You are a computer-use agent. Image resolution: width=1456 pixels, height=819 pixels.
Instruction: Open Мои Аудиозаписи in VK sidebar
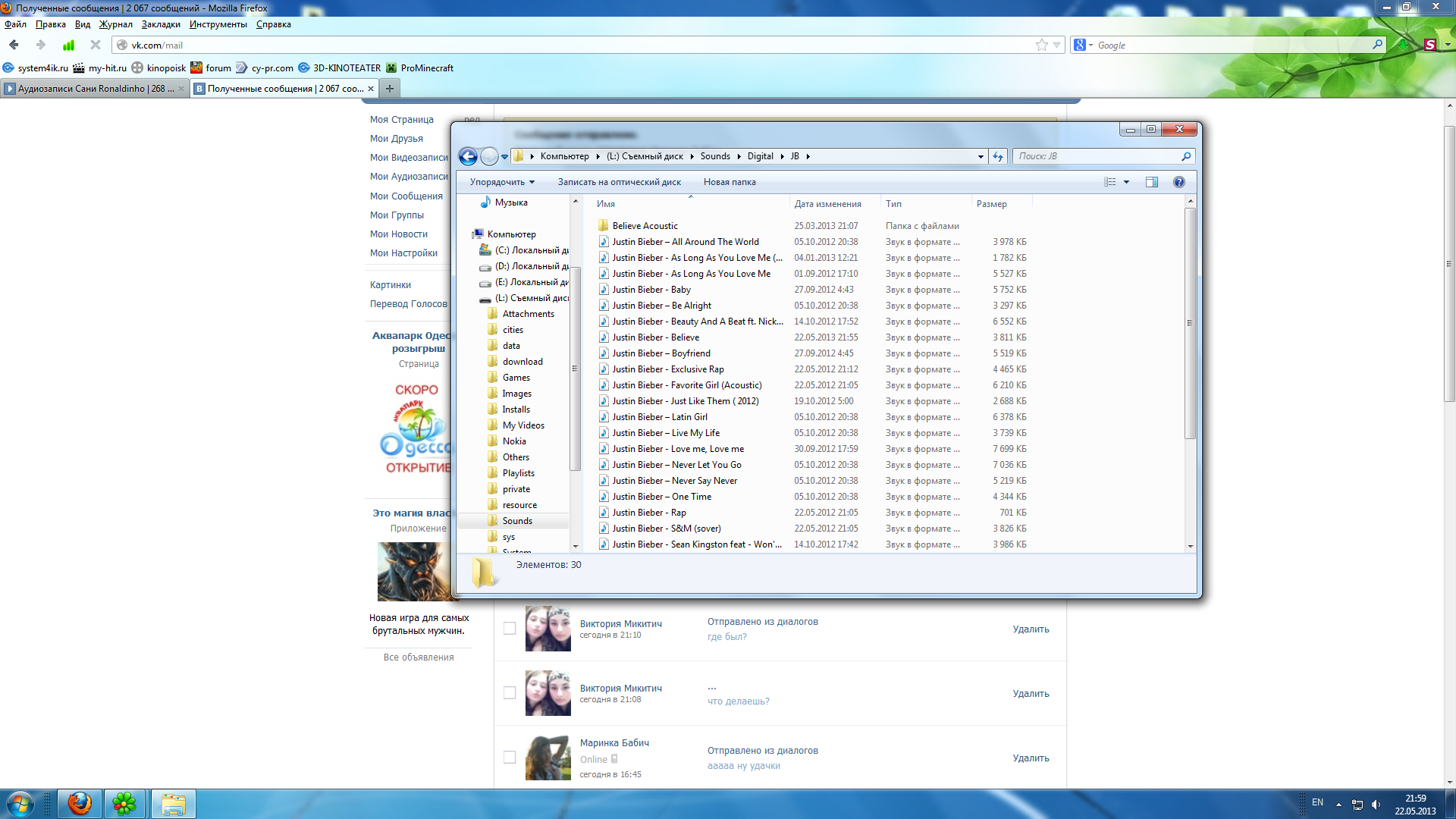click(x=409, y=177)
